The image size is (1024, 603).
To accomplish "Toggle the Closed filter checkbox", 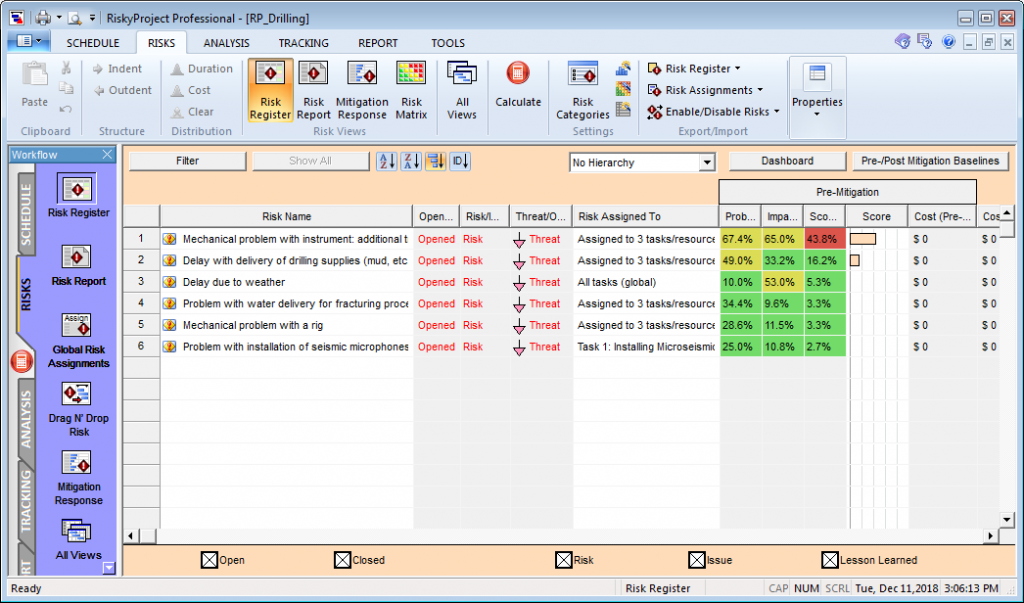I will [342, 560].
